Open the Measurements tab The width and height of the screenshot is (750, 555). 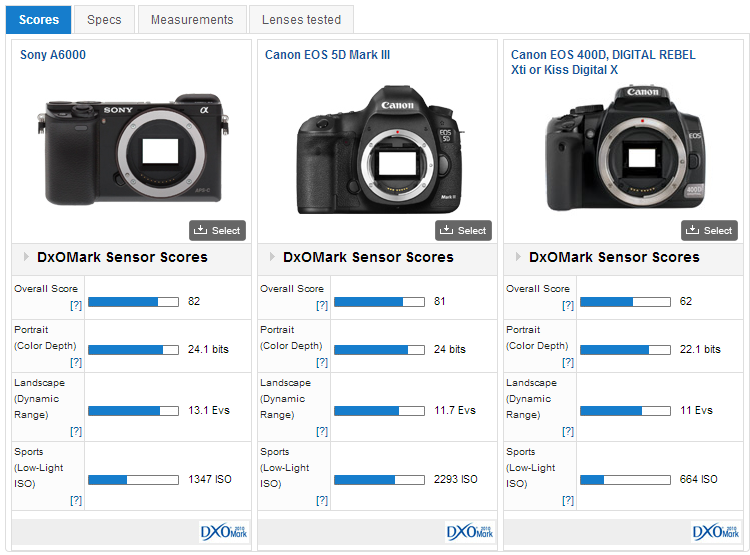pos(192,19)
